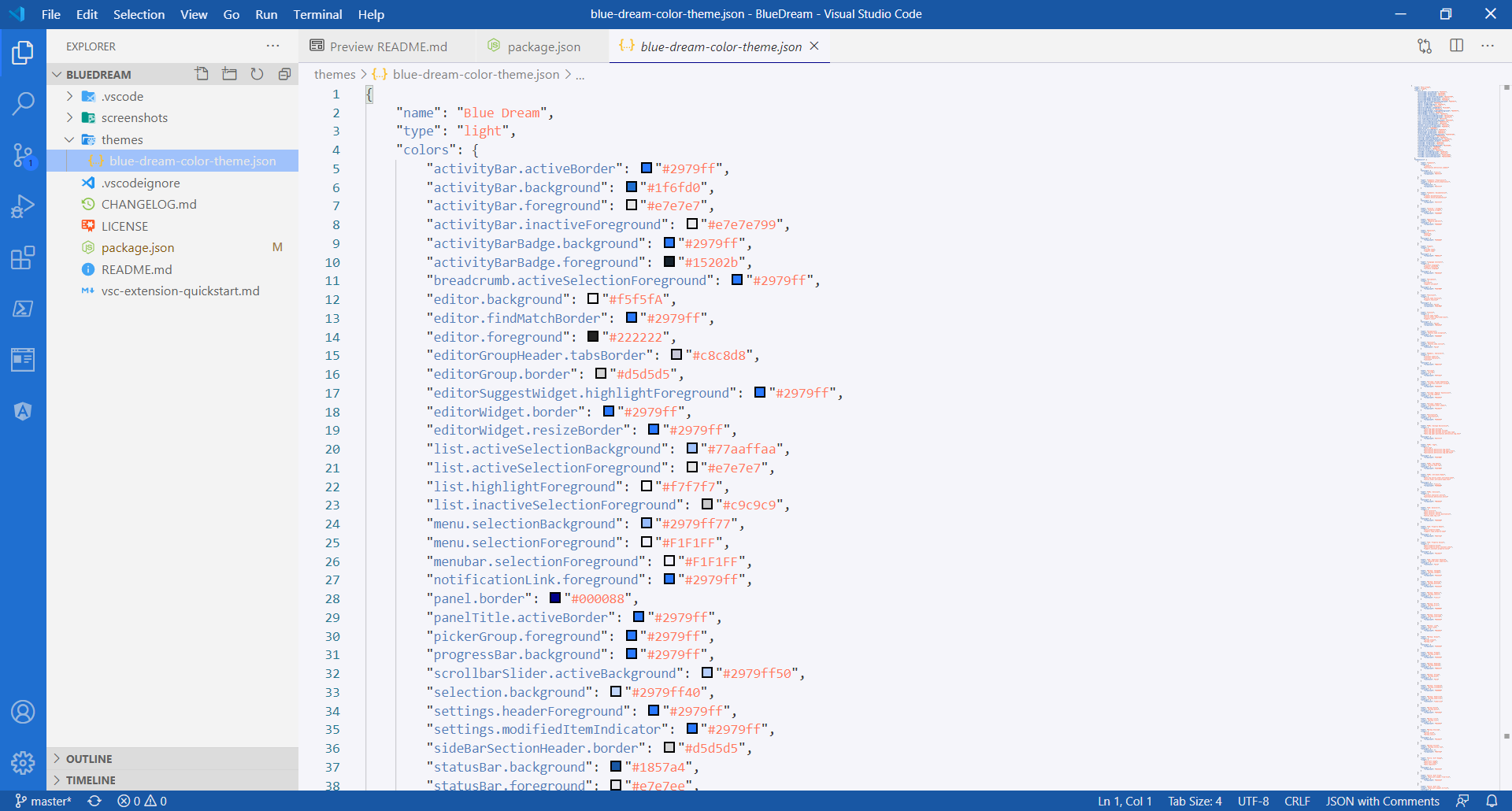
Task: Open errors and warnings problems indicator
Action: [142, 801]
